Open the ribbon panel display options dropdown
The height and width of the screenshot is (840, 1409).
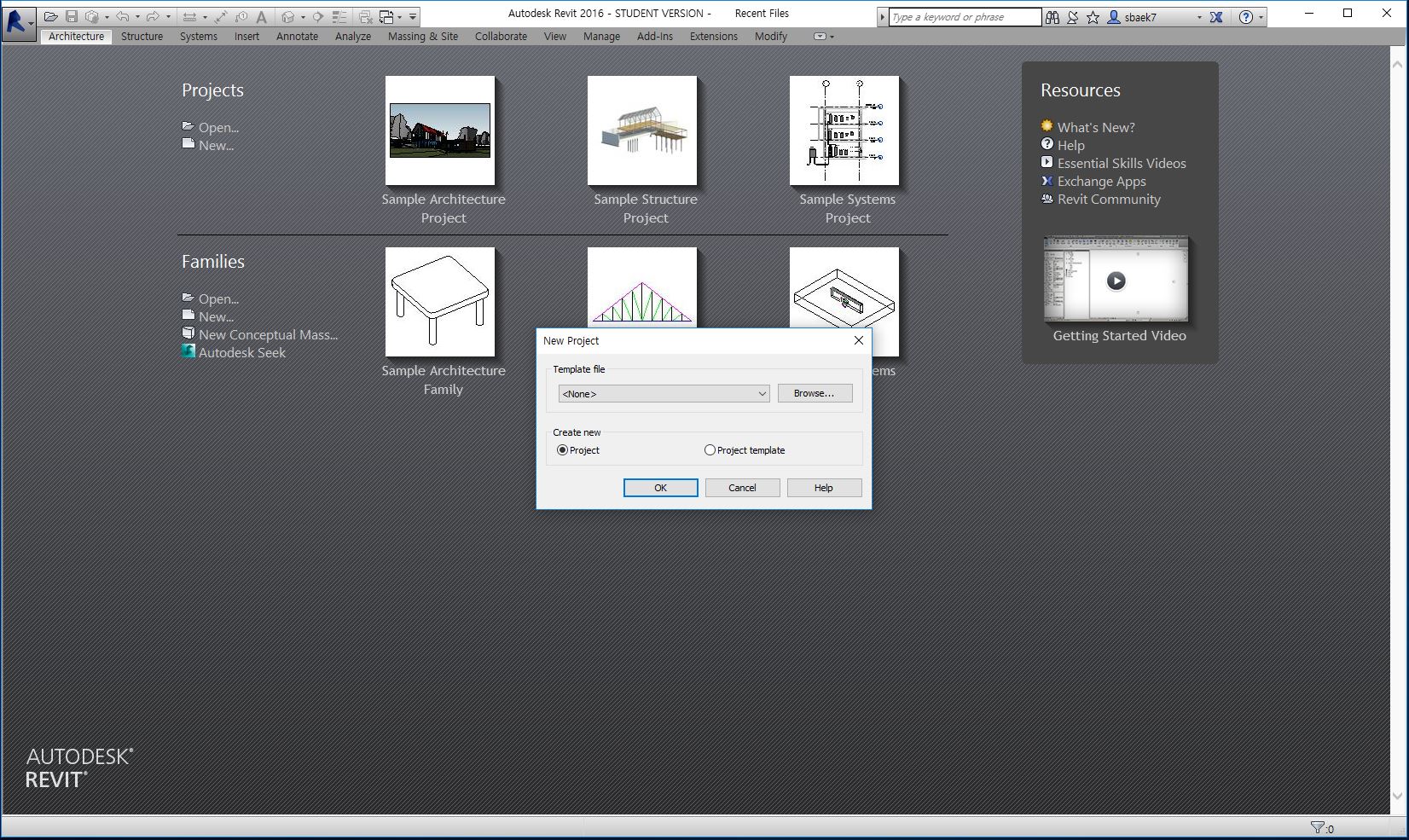point(823,37)
